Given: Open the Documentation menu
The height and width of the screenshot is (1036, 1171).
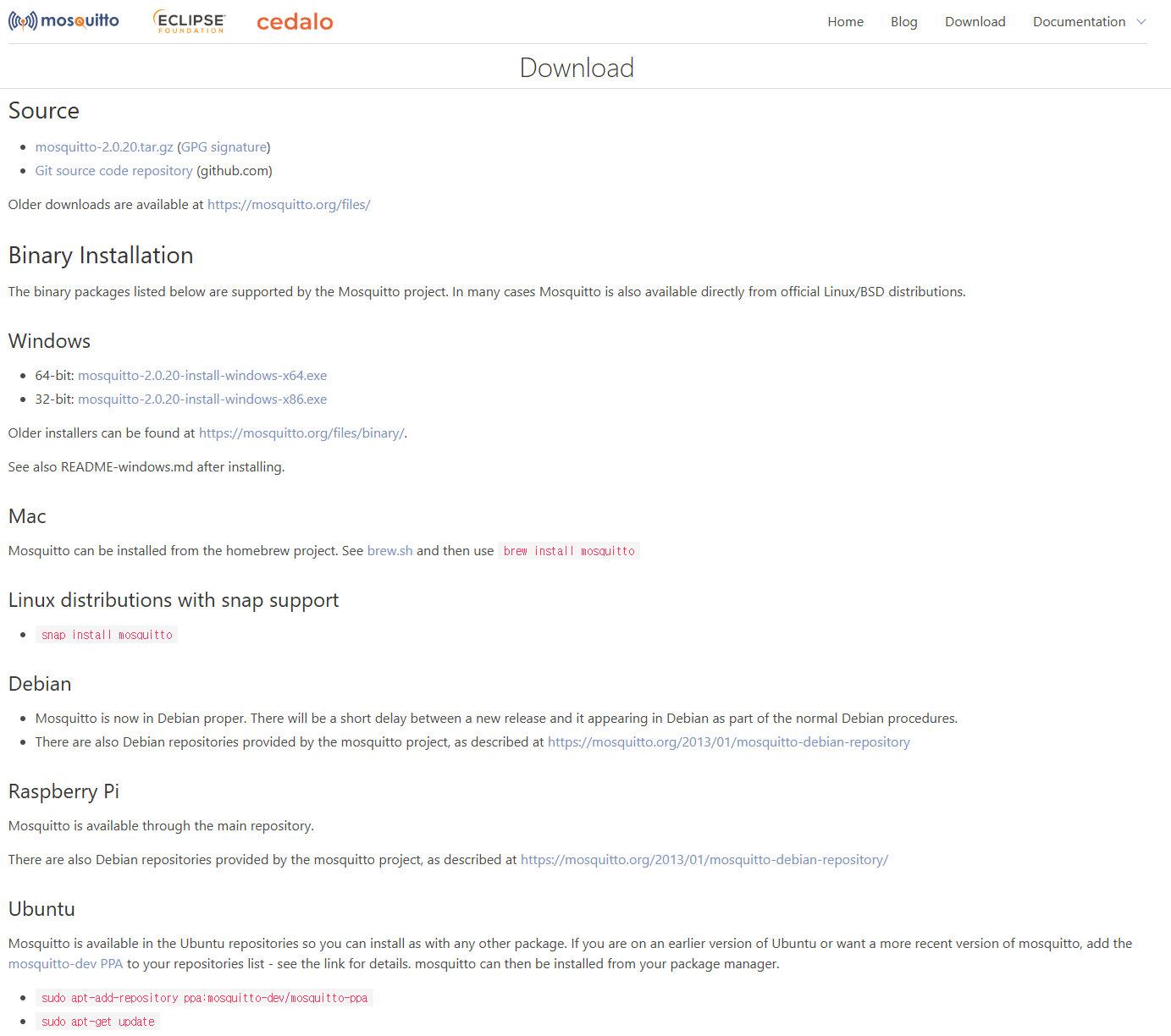Looking at the screenshot, I should tap(1079, 22).
